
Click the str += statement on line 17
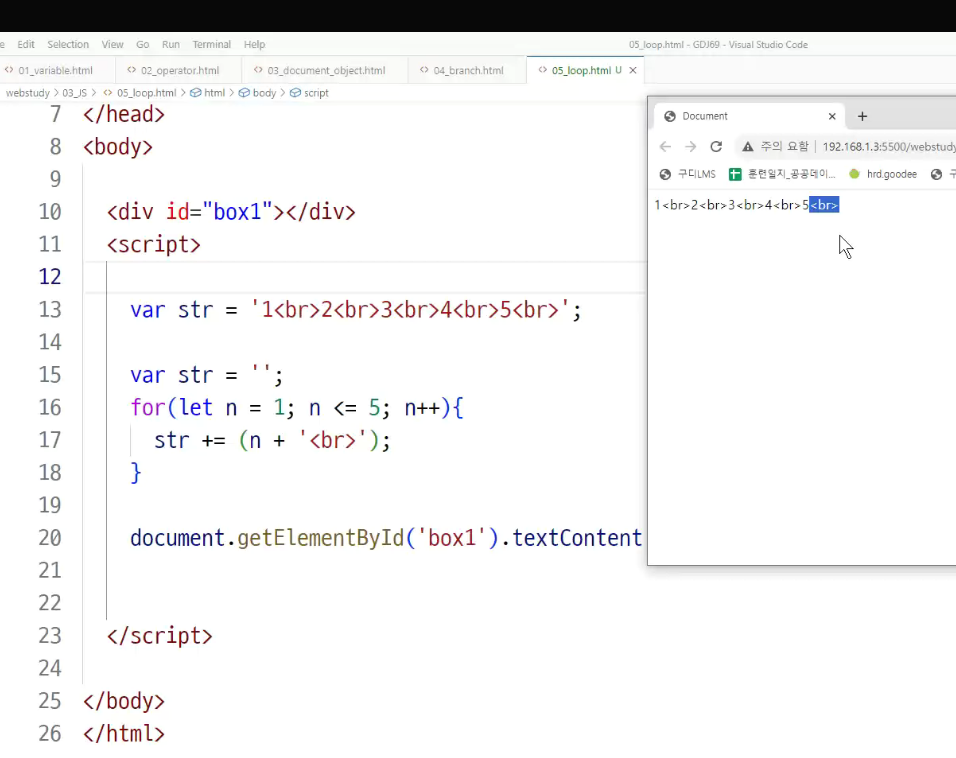(272, 440)
